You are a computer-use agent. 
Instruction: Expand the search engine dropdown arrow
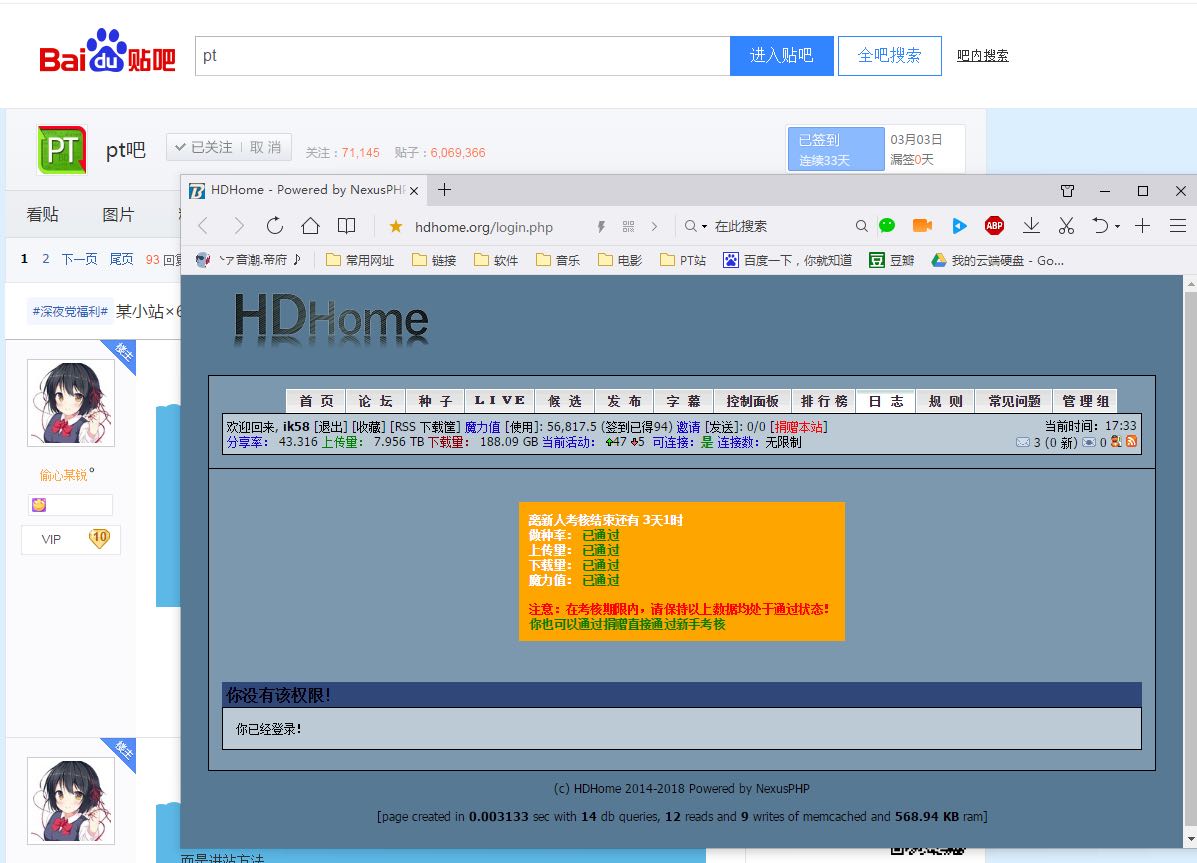705,226
